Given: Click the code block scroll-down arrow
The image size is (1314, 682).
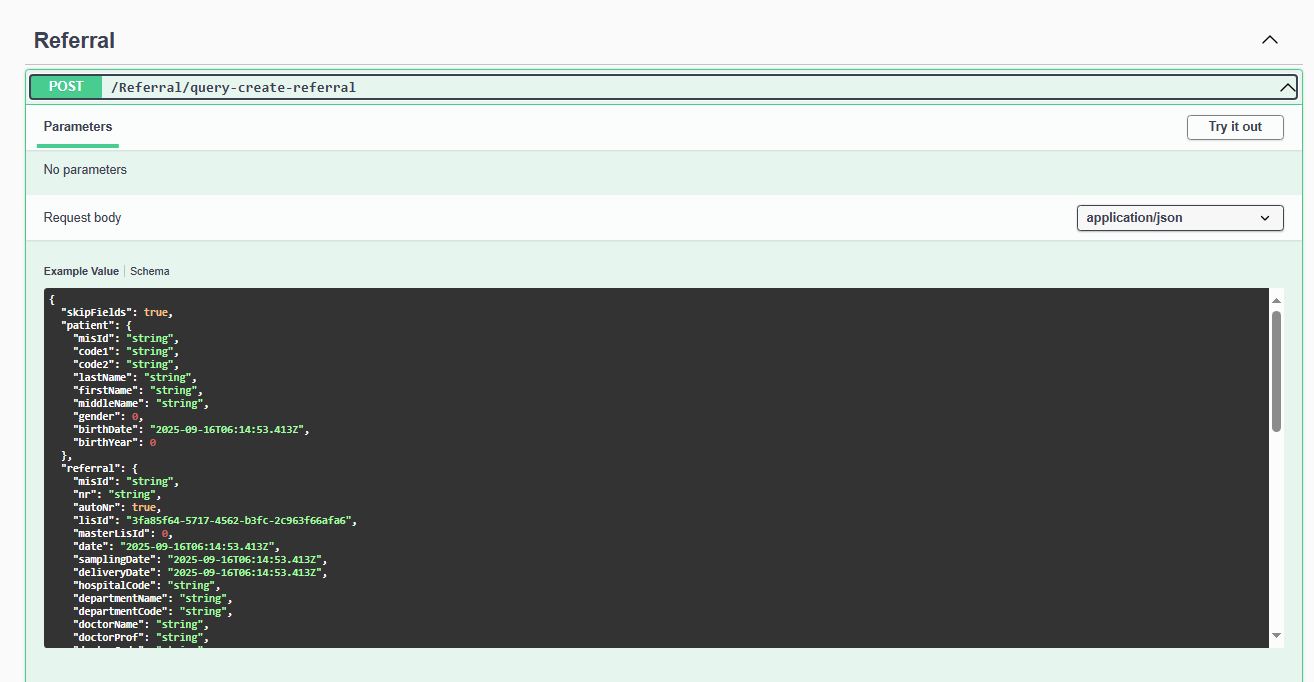Looking at the screenshot, I should point(1276,635).
